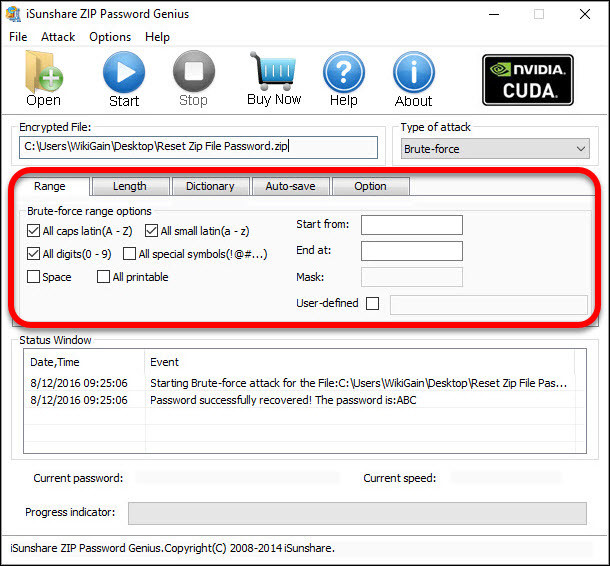Click the Progress indicator bar
Screen dimensions: 610x566
[357, 513]
